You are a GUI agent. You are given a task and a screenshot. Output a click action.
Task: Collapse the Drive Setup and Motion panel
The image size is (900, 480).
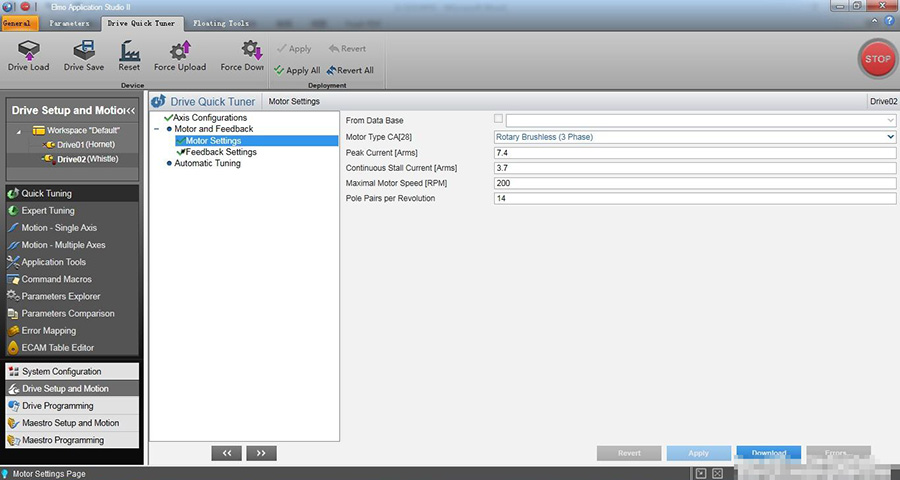tap(131, 110)
